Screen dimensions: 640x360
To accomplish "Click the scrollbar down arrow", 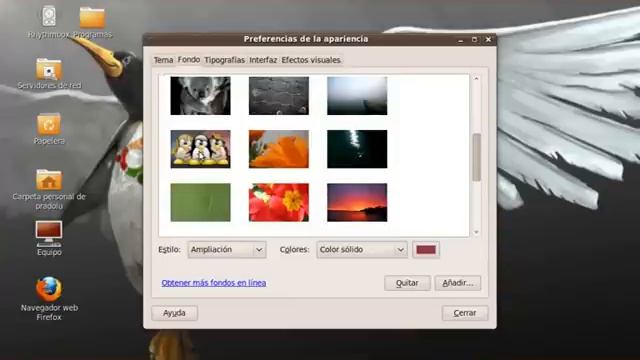I will point(476,232).
